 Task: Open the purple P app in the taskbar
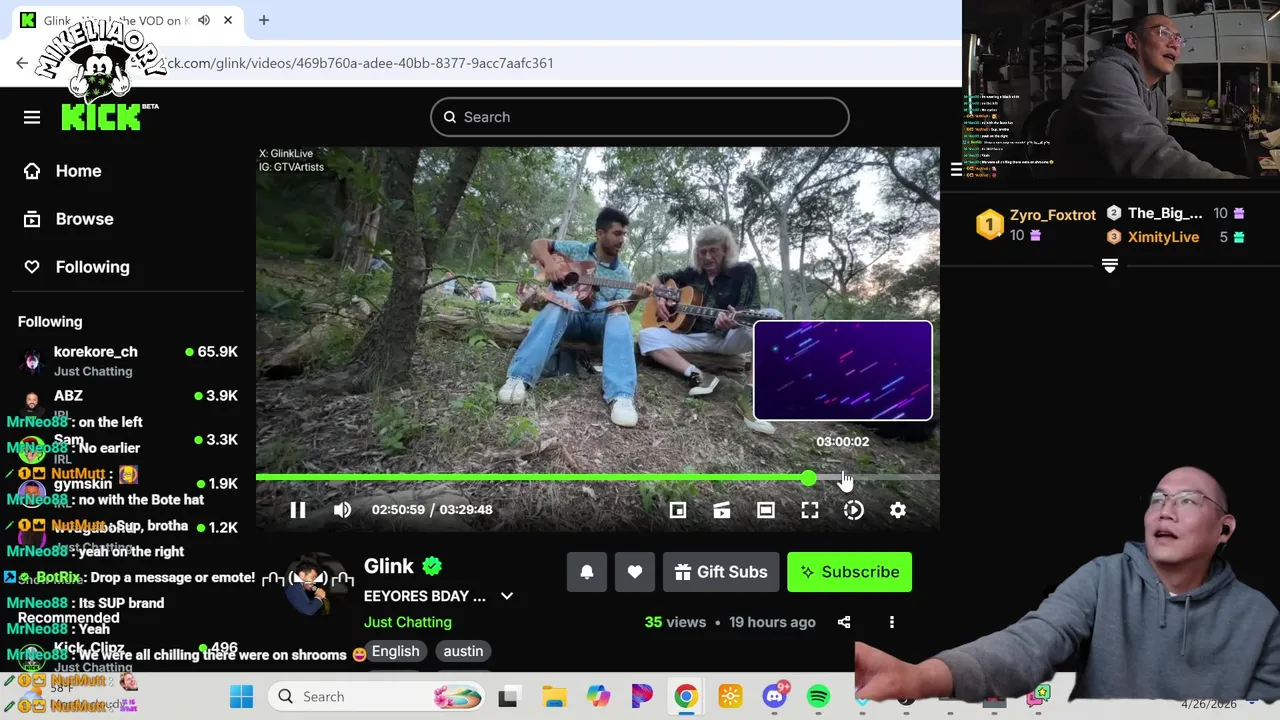pyautogui.click(x=642, y=697)
